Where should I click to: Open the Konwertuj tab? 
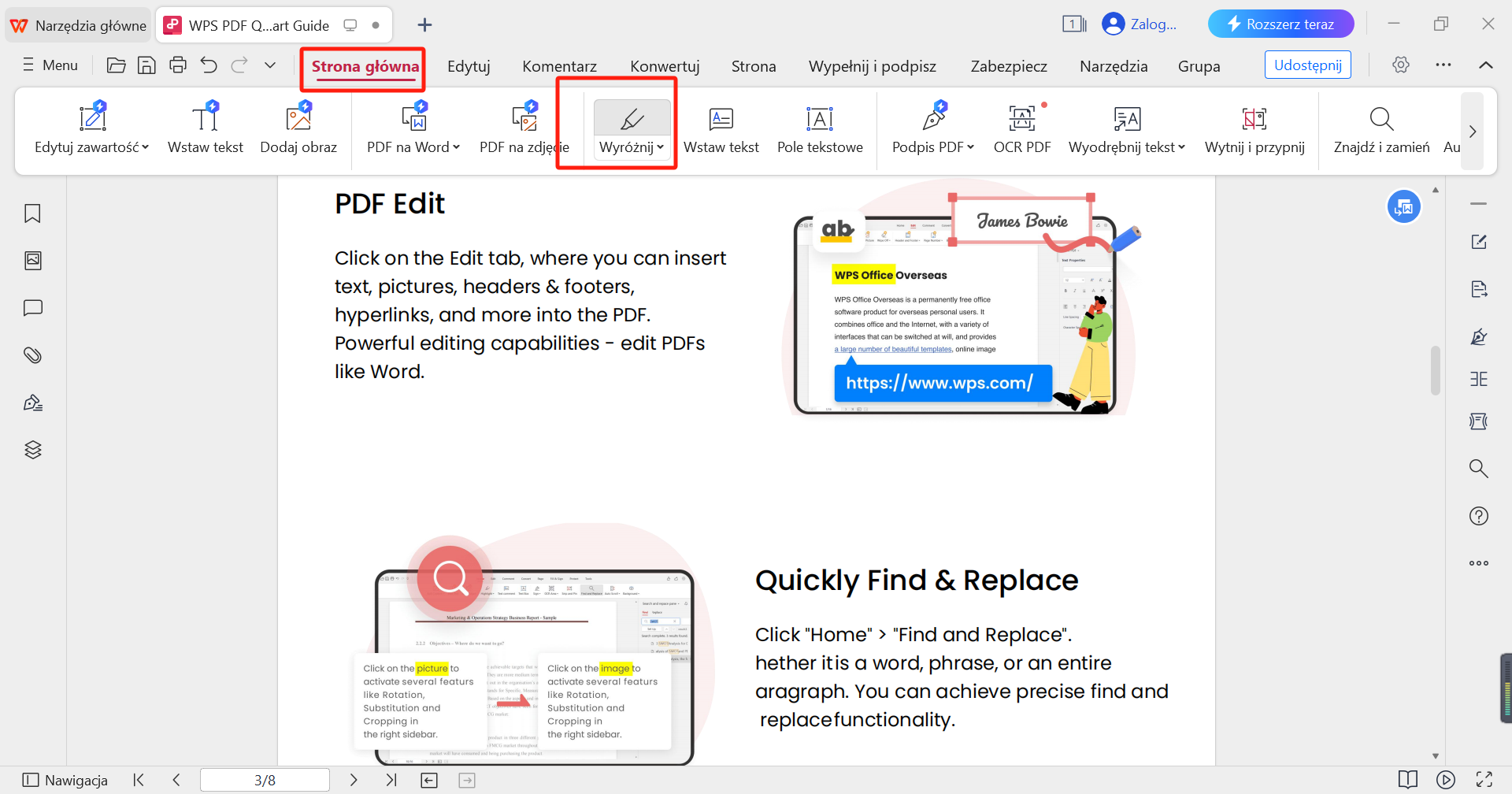coord(665,67)
